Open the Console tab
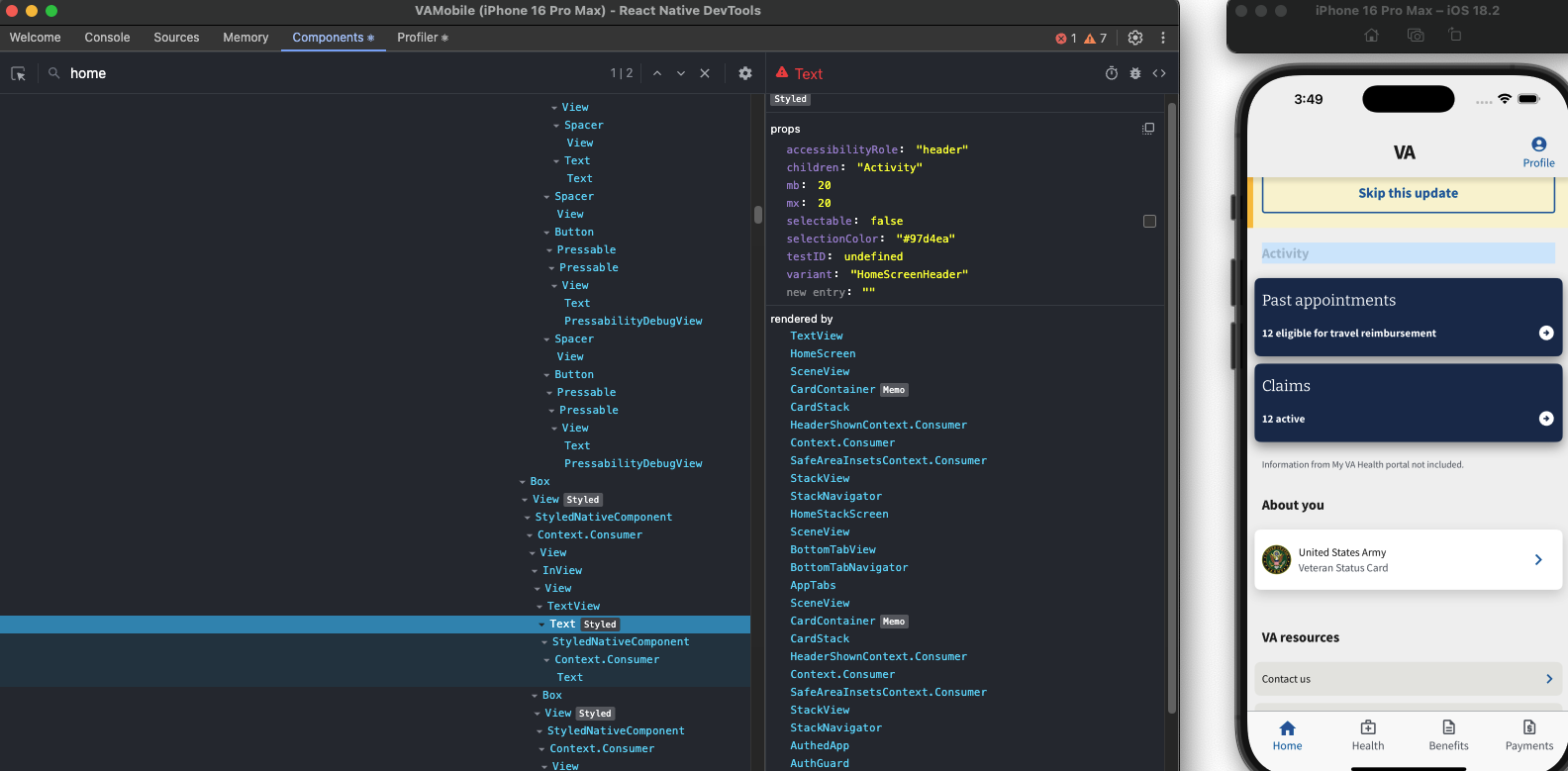 107,38
